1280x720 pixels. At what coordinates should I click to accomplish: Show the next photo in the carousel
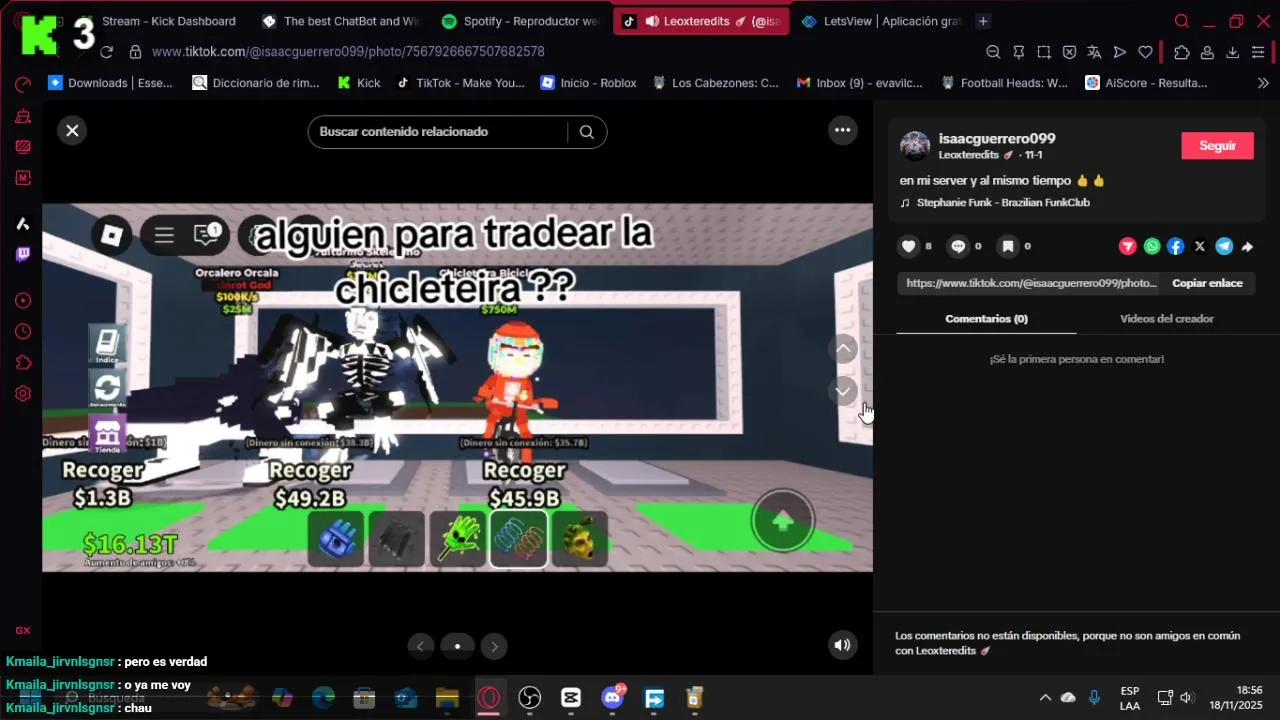494,646
